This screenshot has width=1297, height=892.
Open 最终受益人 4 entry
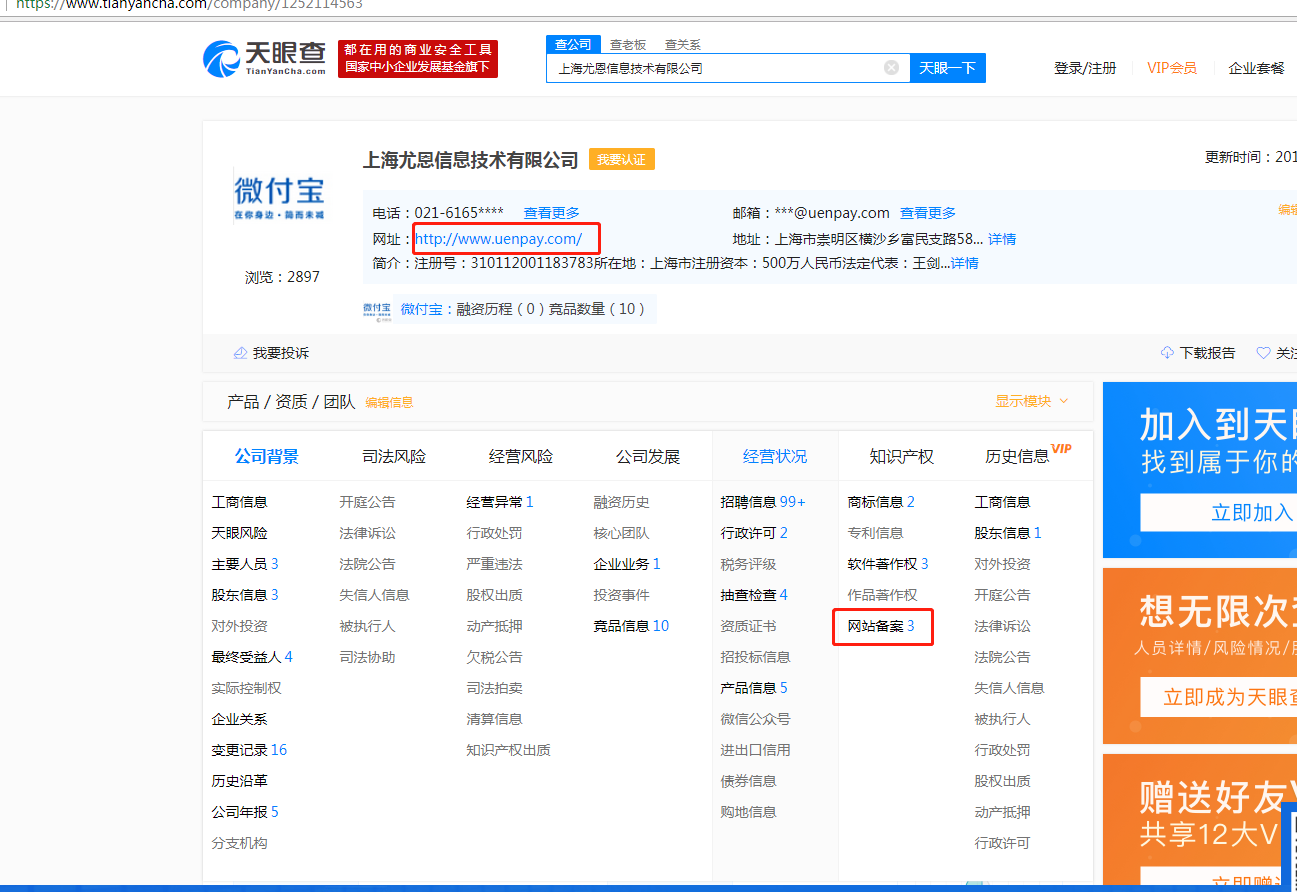252,657
